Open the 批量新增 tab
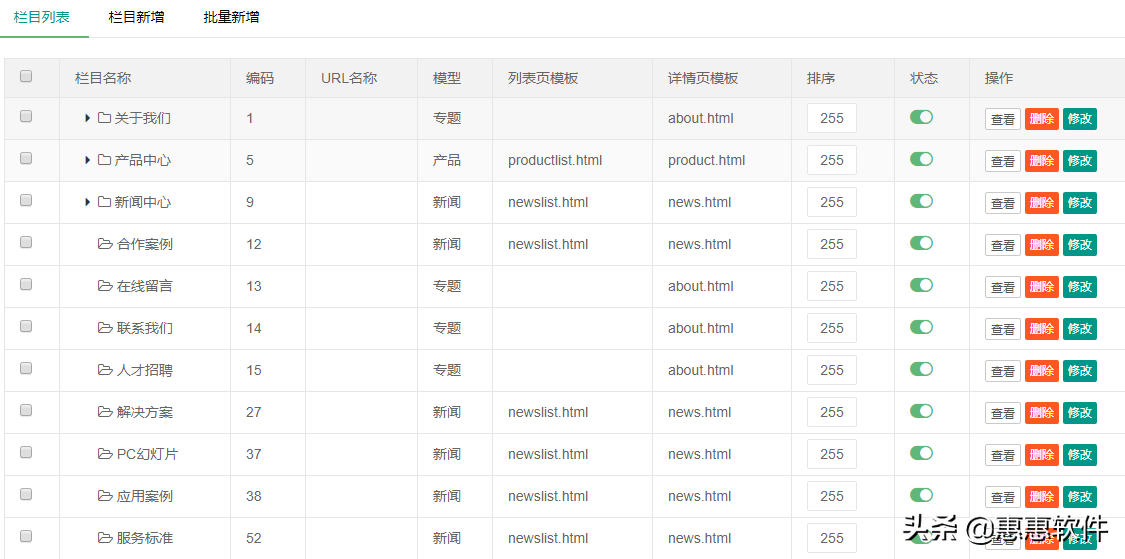The image size is (1125, 559). (x=231, y=17)
